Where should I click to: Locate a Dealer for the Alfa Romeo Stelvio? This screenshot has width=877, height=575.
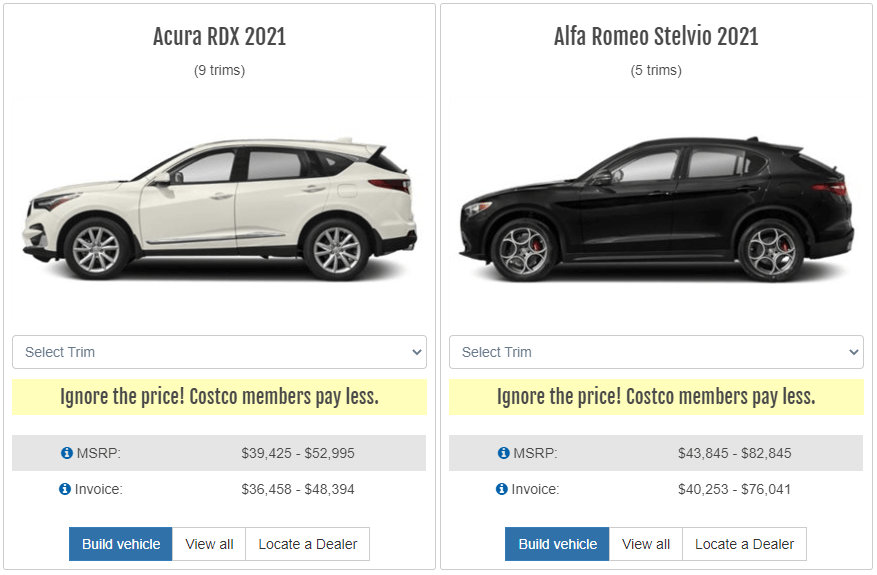coord(744,544)
